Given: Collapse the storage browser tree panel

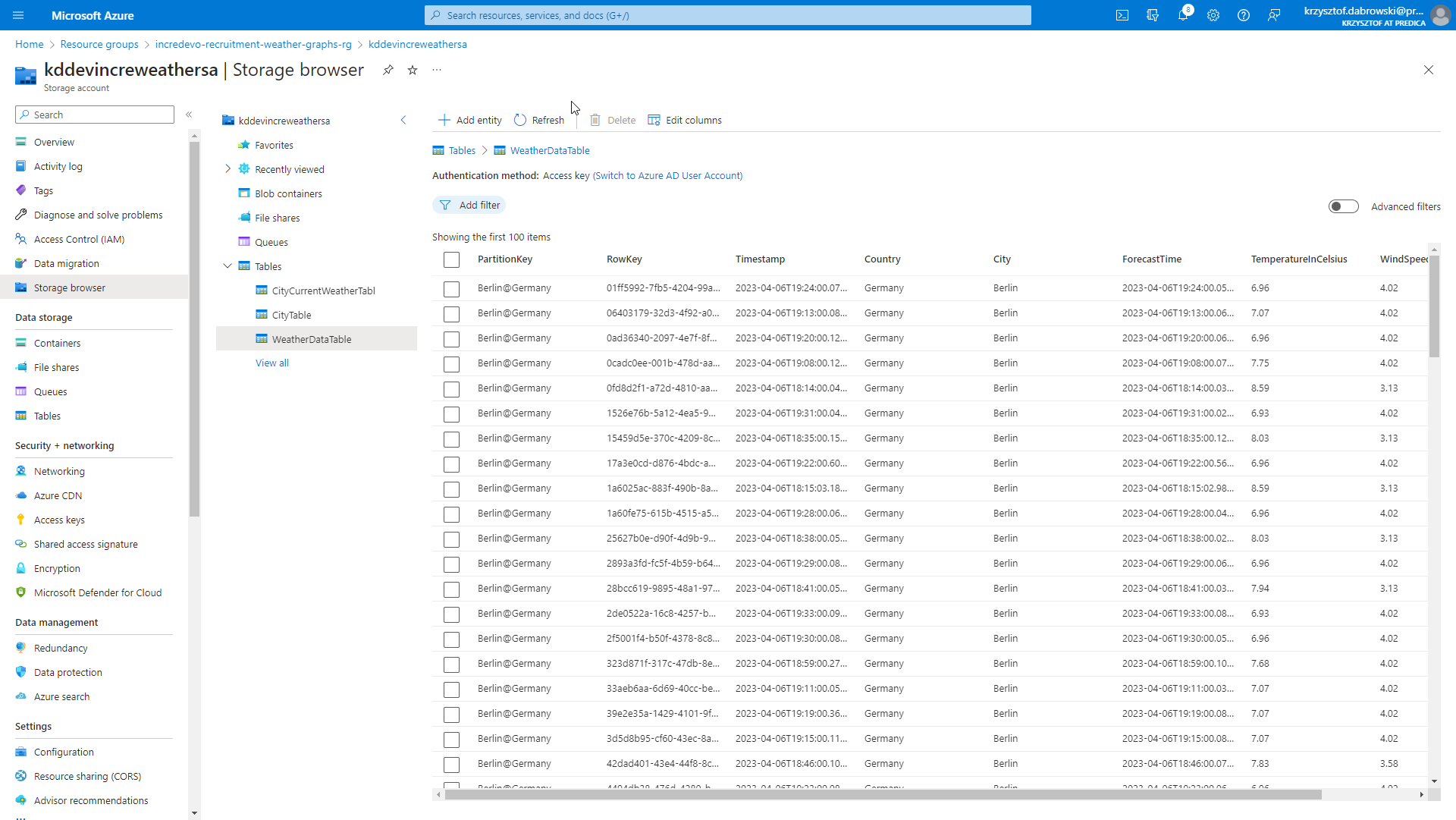Looking at the screenshot, I should pos(403,120).
